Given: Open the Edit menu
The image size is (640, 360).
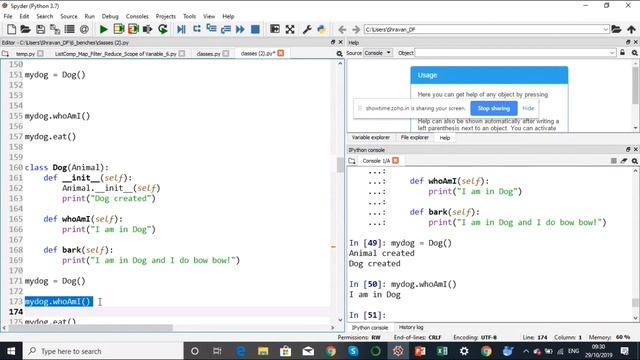Looking at the screenshot, I should [x=24, y=16].
